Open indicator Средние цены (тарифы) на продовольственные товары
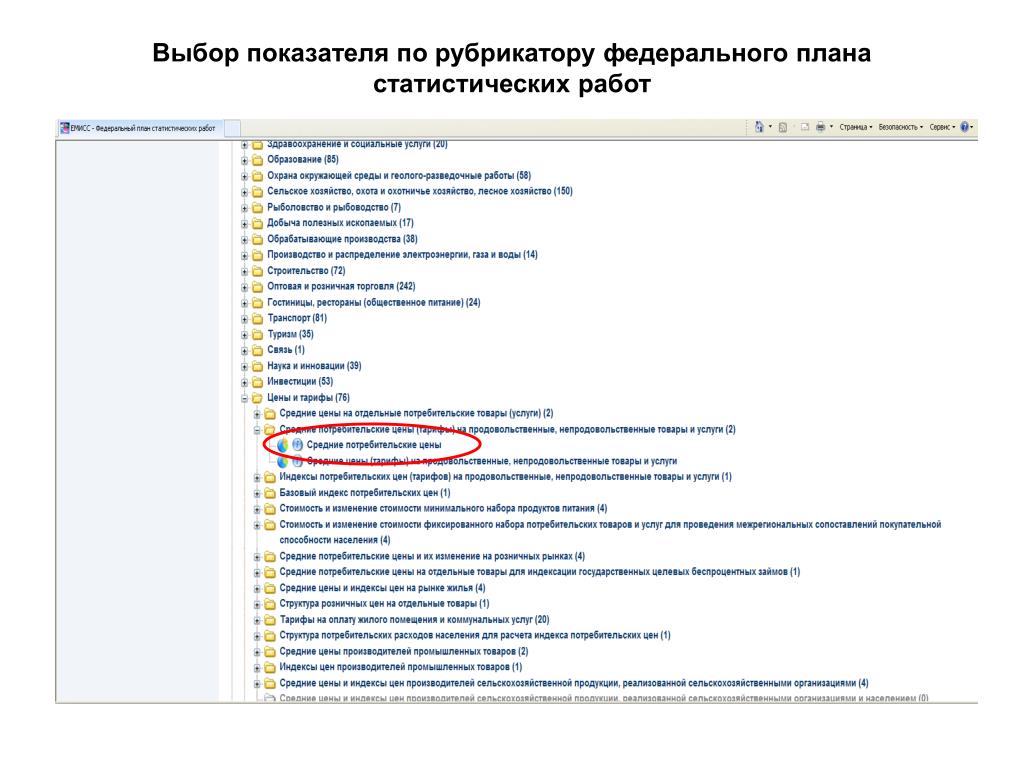This screenshot has height=768, width=1024. [492, 461]
